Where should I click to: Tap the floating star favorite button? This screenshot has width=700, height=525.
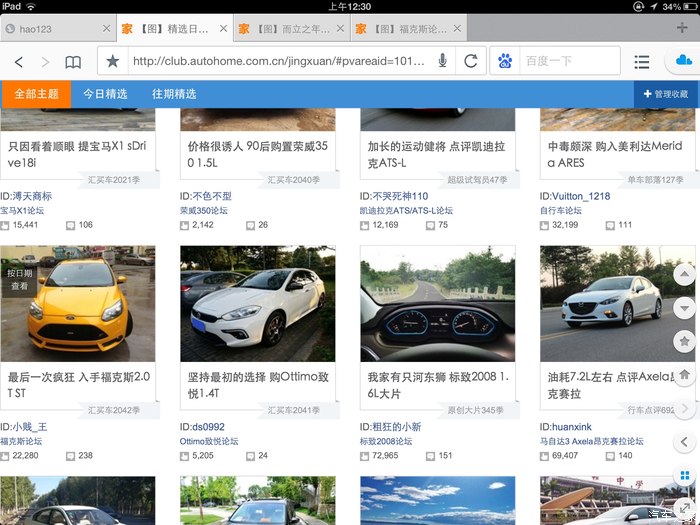click(x=684, y=341)
